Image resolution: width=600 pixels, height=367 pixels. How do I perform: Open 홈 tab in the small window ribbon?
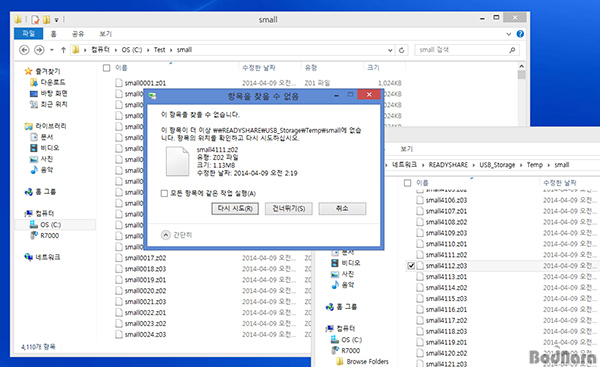tap(54, 34)
